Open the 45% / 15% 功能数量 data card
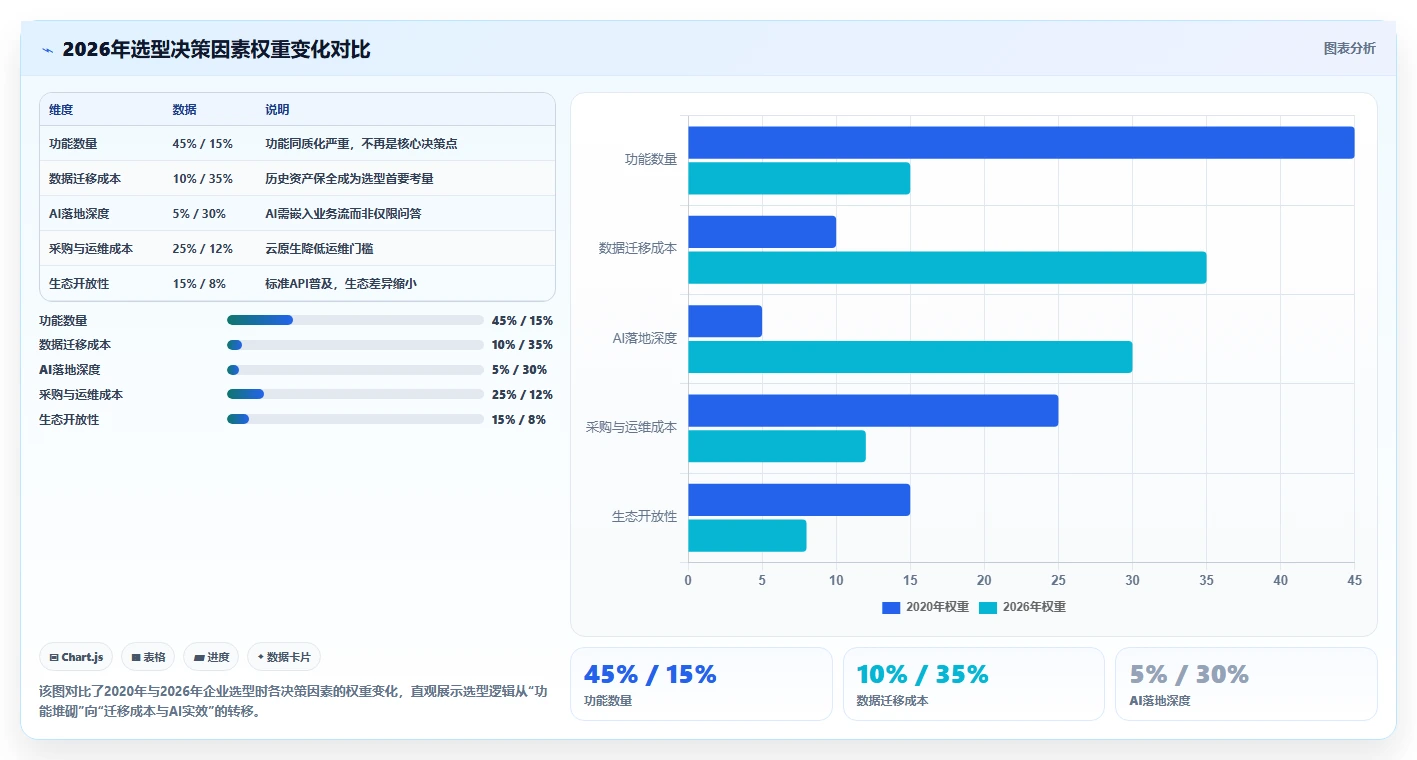 701,684
